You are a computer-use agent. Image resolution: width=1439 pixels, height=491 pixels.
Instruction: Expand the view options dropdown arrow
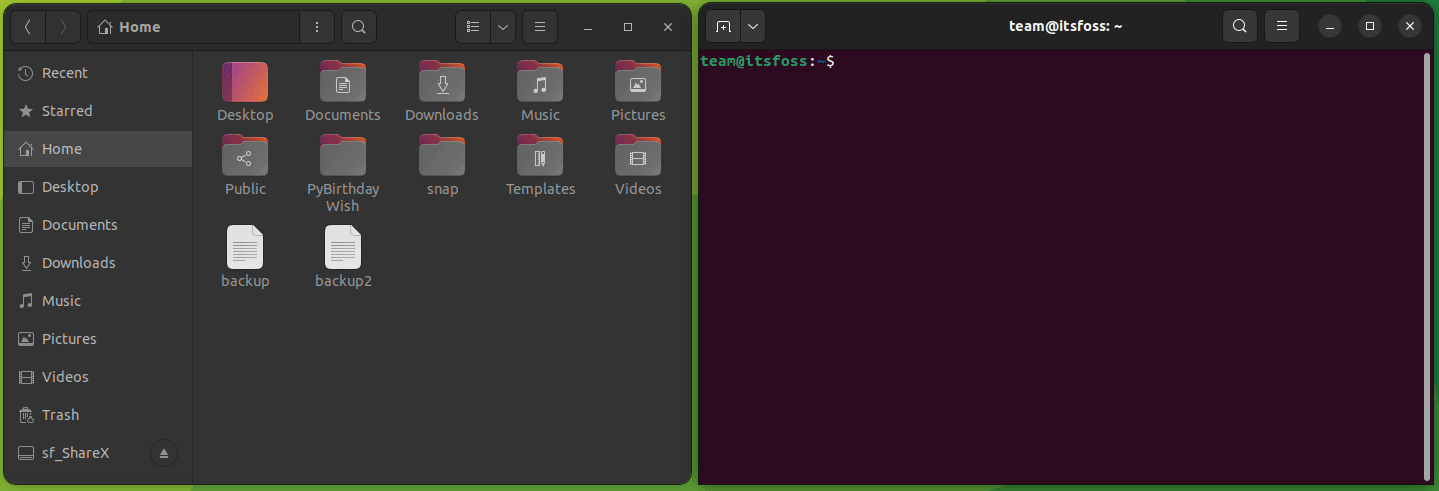(502, 27)
